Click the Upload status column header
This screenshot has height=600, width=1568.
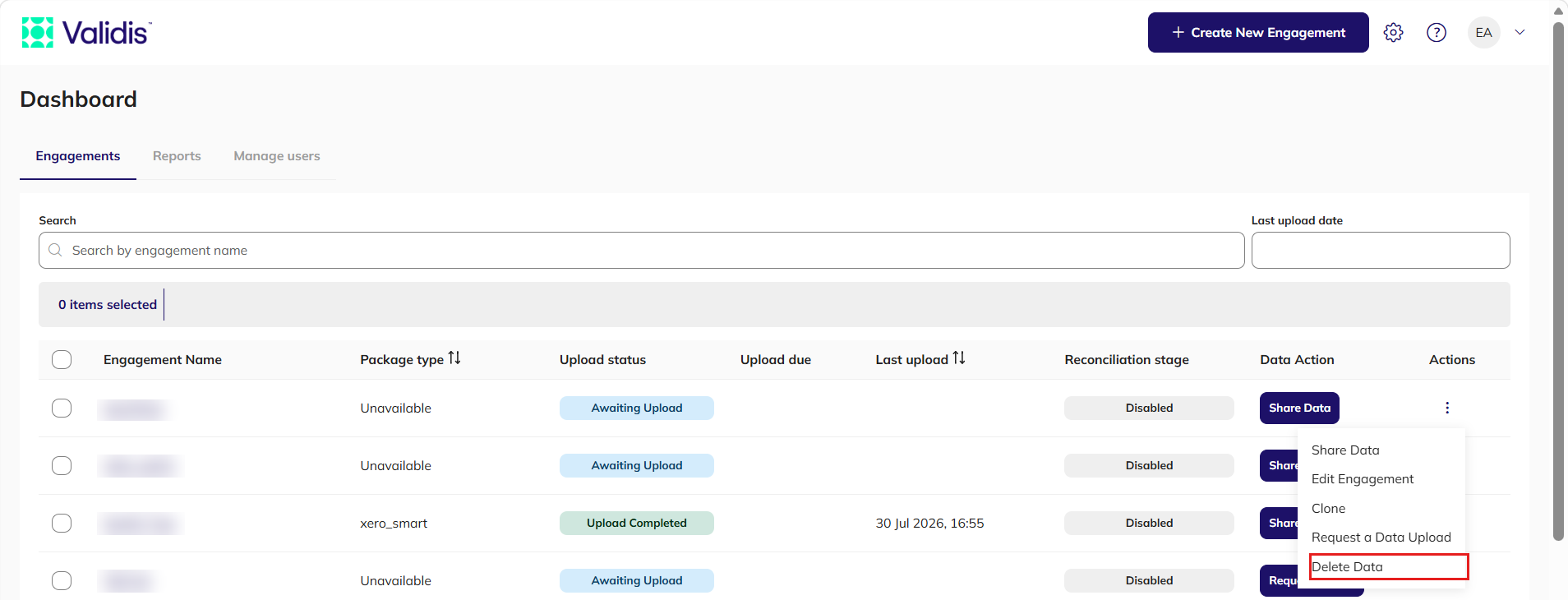tap(602, 360)
